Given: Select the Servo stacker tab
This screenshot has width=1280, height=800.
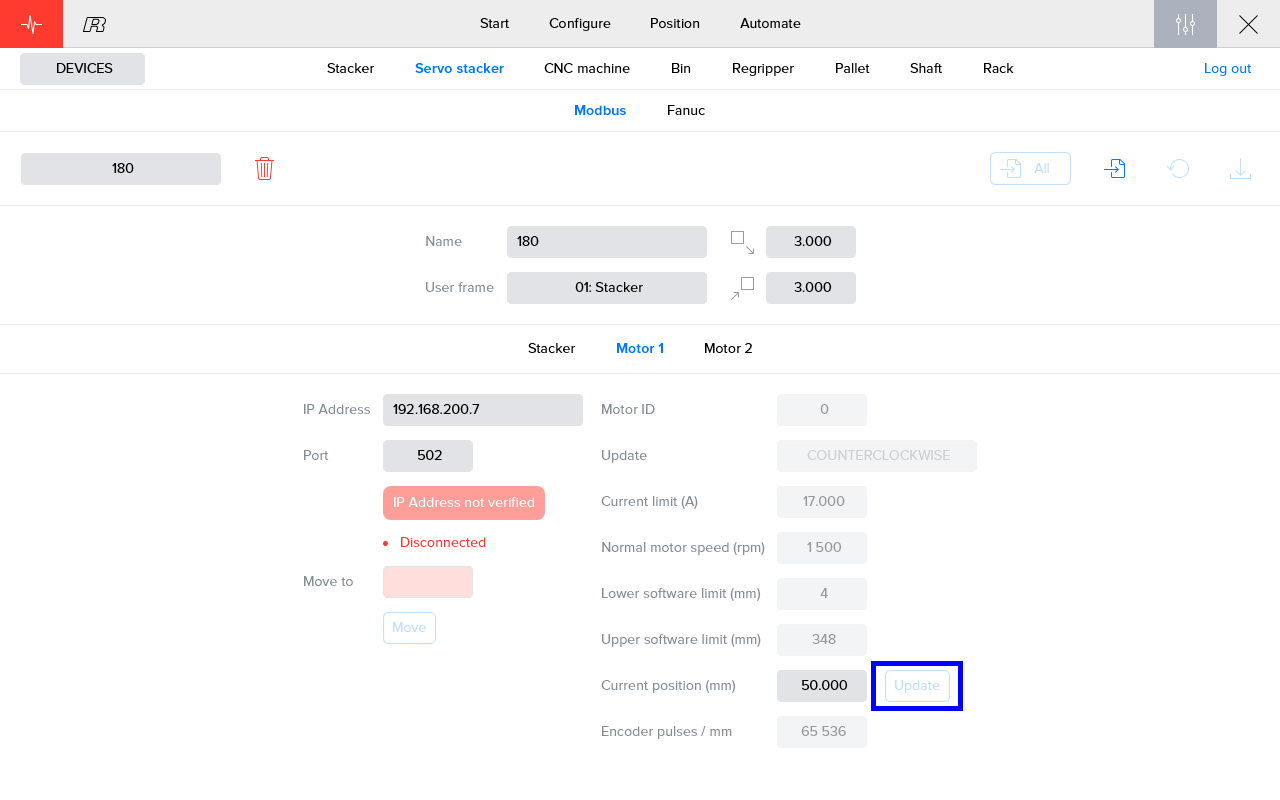Looking at the screenshot, I should click(x=459, y=68).
